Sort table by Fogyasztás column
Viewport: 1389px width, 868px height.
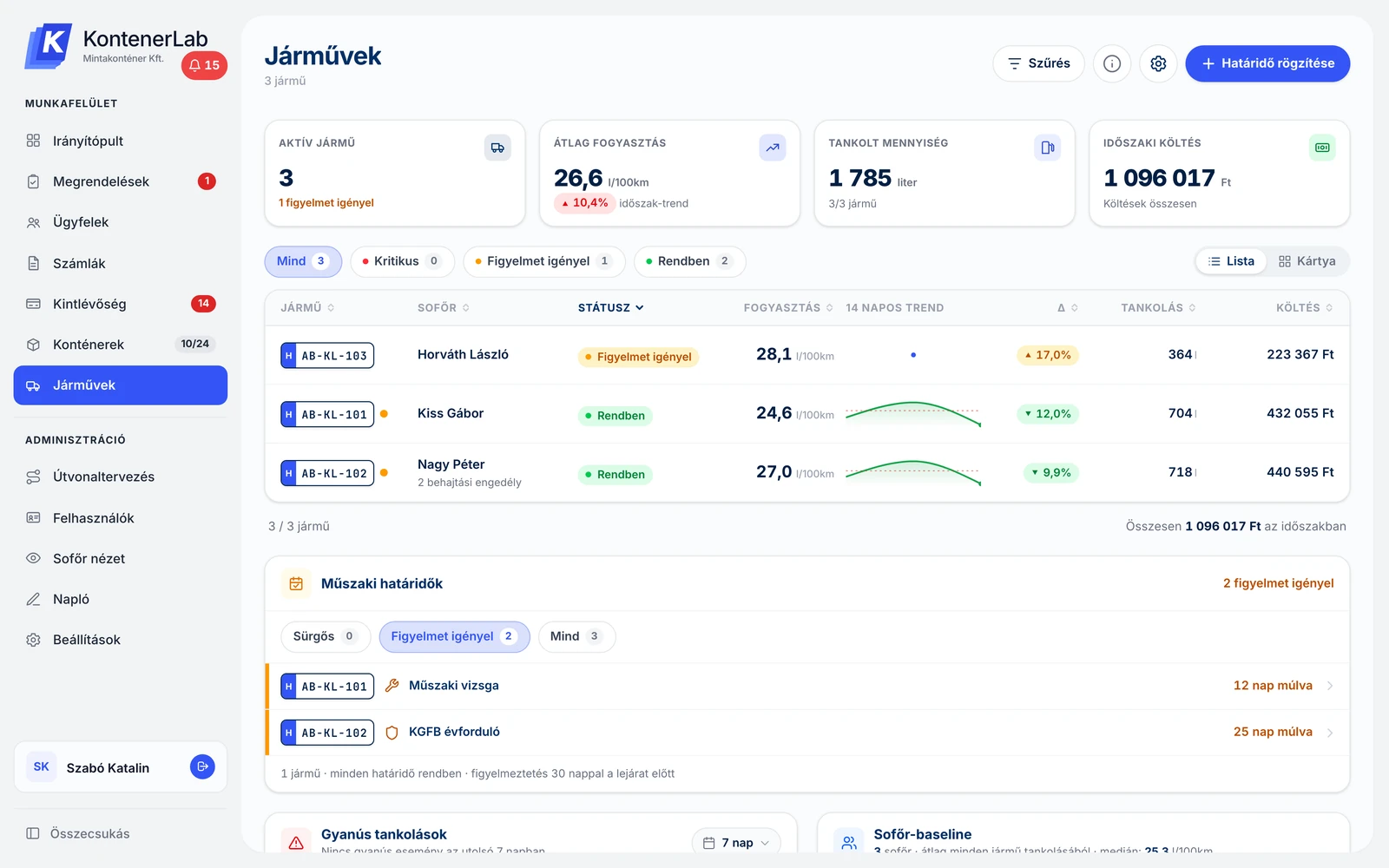(788, 308)
